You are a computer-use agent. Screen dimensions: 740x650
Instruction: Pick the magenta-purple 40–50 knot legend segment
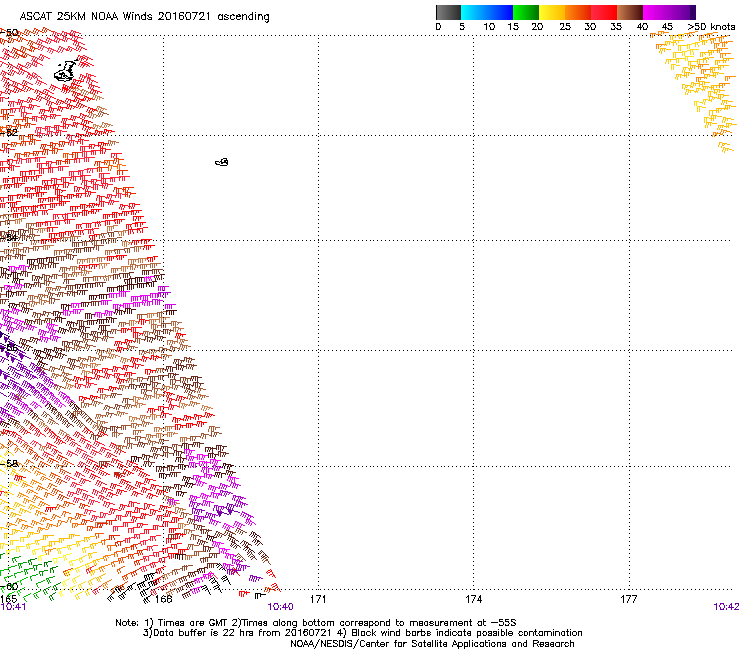669,12
